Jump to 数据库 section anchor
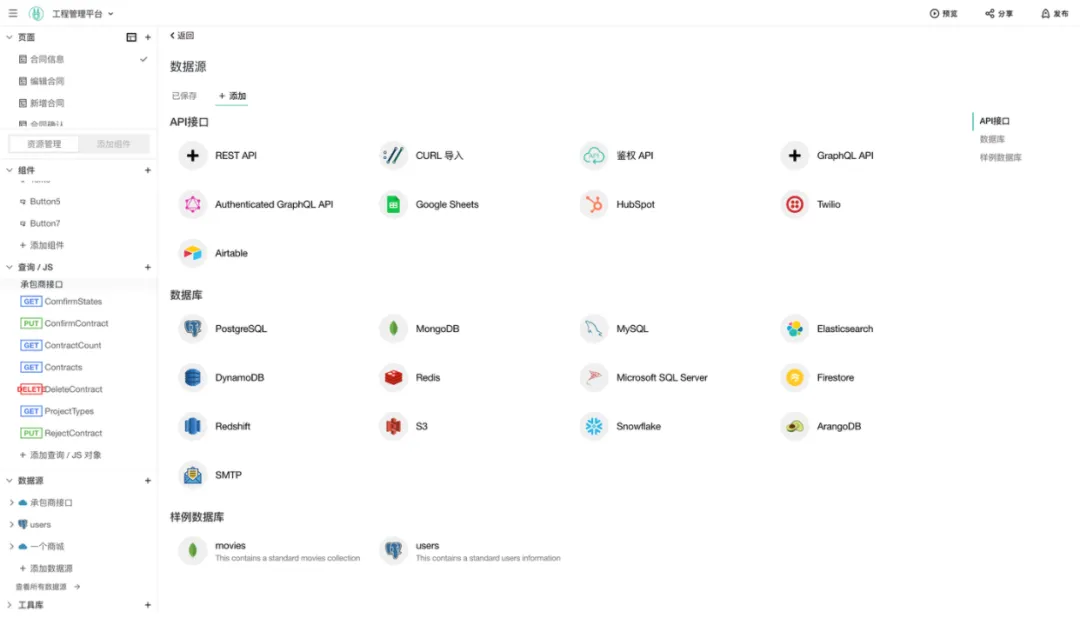The image size is (1080, 618). pos(992,139)
